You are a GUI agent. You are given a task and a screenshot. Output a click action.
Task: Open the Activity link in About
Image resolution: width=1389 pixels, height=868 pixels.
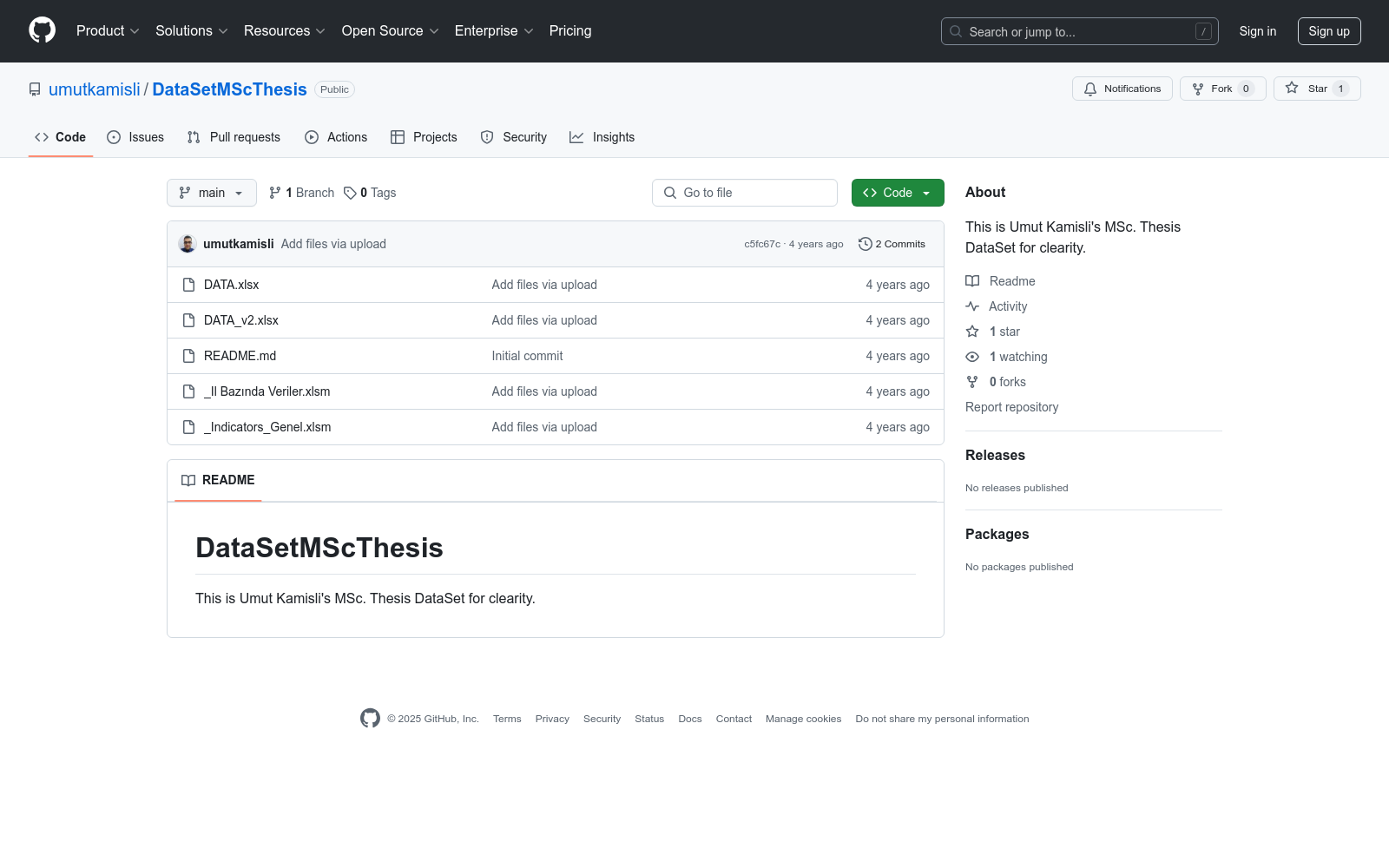(997, 306)
